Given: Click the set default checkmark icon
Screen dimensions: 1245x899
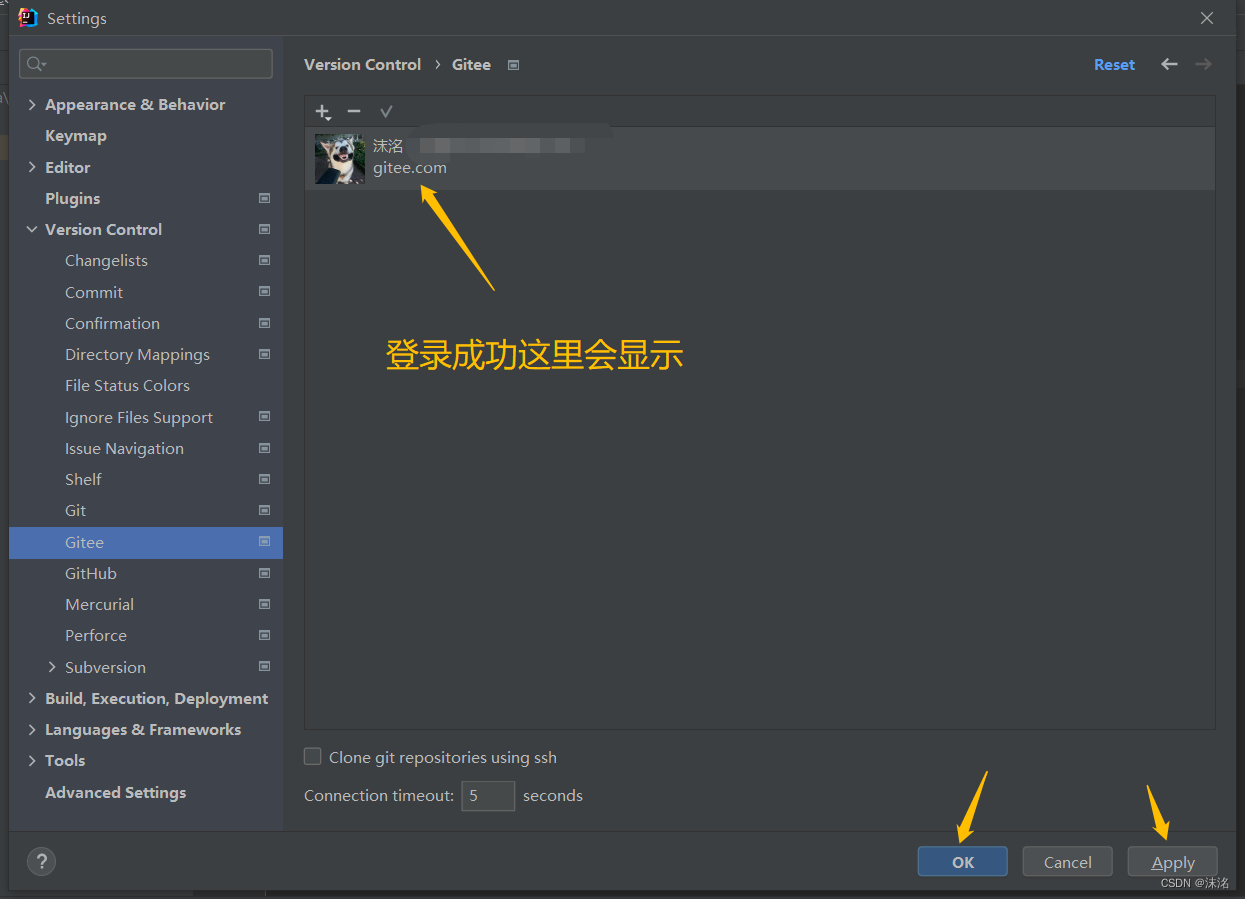Looking at the screenshot, I should click(x=386, y=112).
